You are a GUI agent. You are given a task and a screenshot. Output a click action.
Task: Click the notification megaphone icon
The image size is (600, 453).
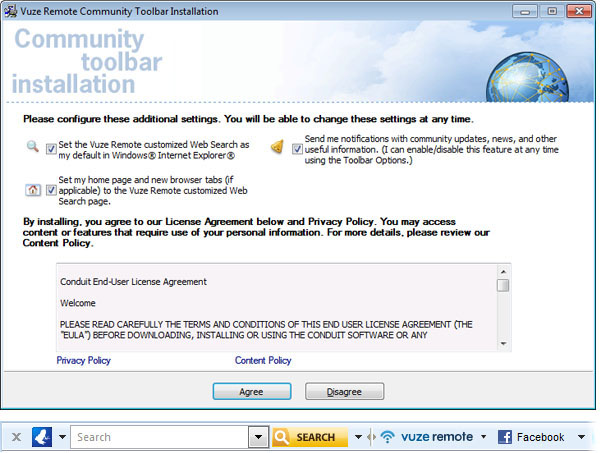[277, 147]
